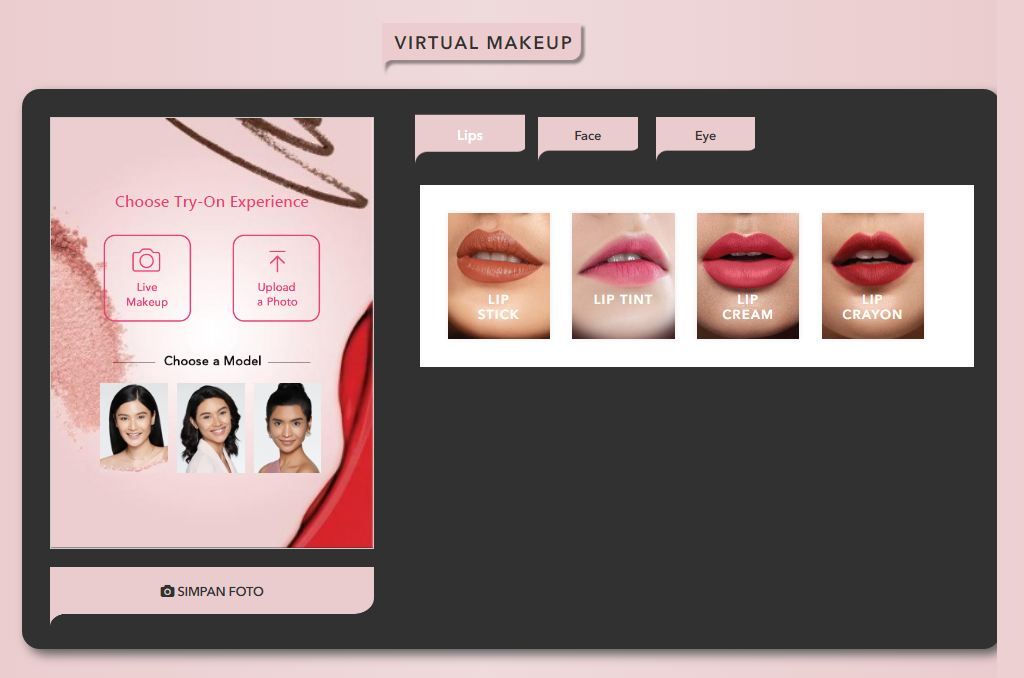The width and height of the screenshot is (1024, 678).
Task: Choose the model with wavy hair
Action: pos(211,427)
